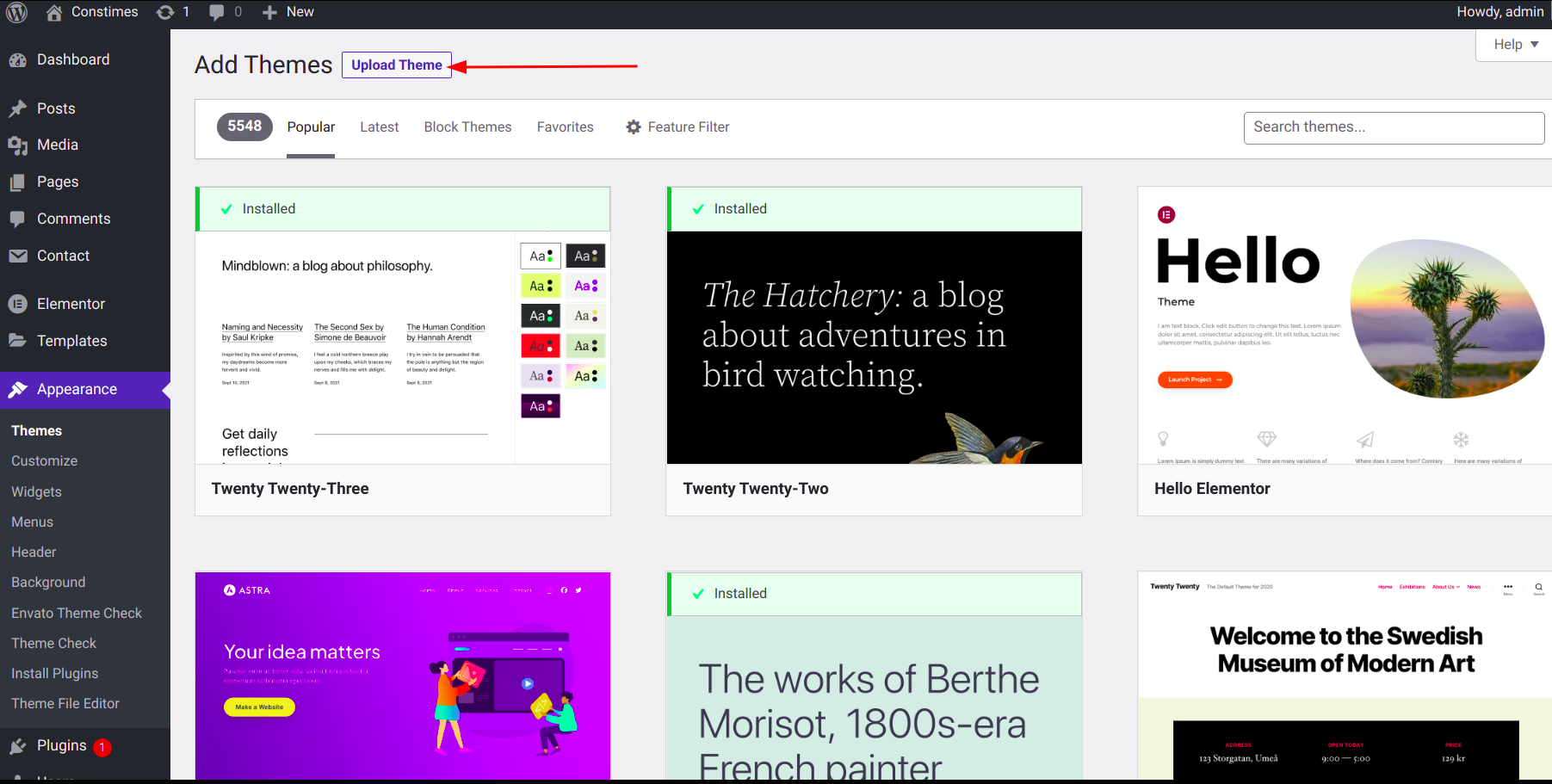Select the red Aa style swatch

tap(541, 346)
